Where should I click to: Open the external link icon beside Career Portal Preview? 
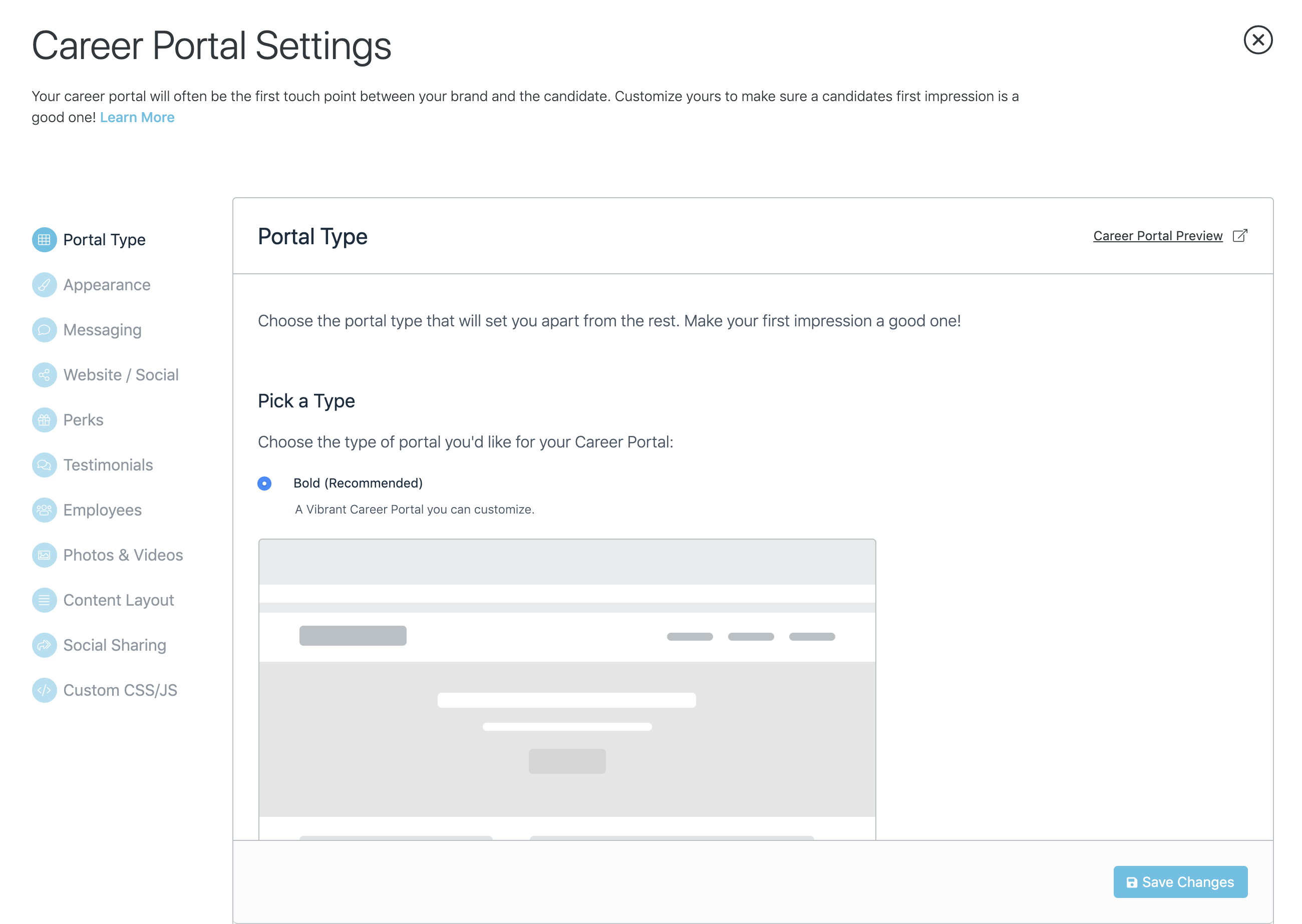coord(1239,236)
